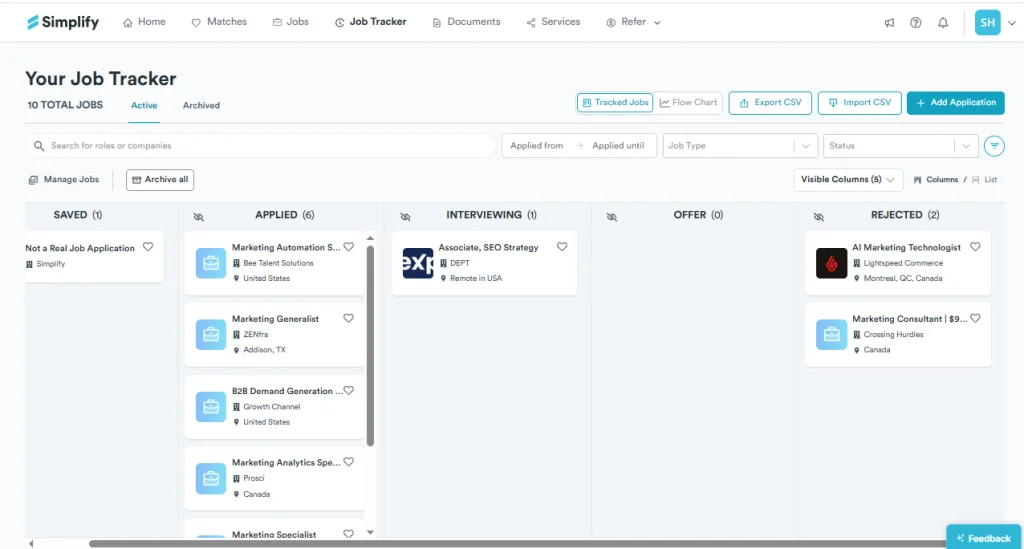Open the Feedback button
The height and width of the screenshot is (549, 1024).
[984, 538]
